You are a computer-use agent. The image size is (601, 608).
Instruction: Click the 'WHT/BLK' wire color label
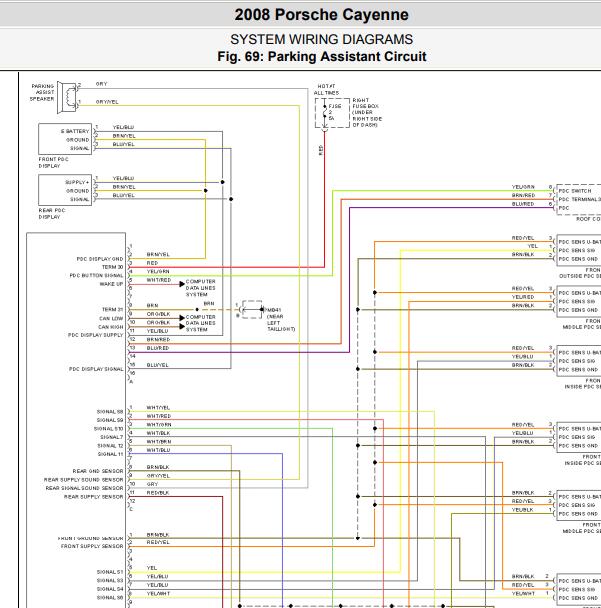(x=158, y=433)
